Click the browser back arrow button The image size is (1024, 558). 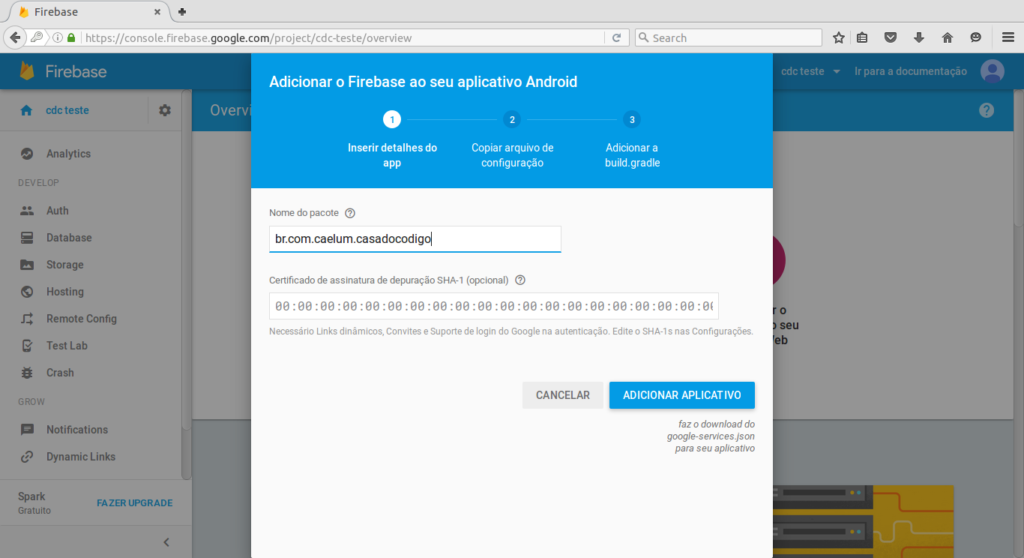pyautogui.click(x=15, y=38)
